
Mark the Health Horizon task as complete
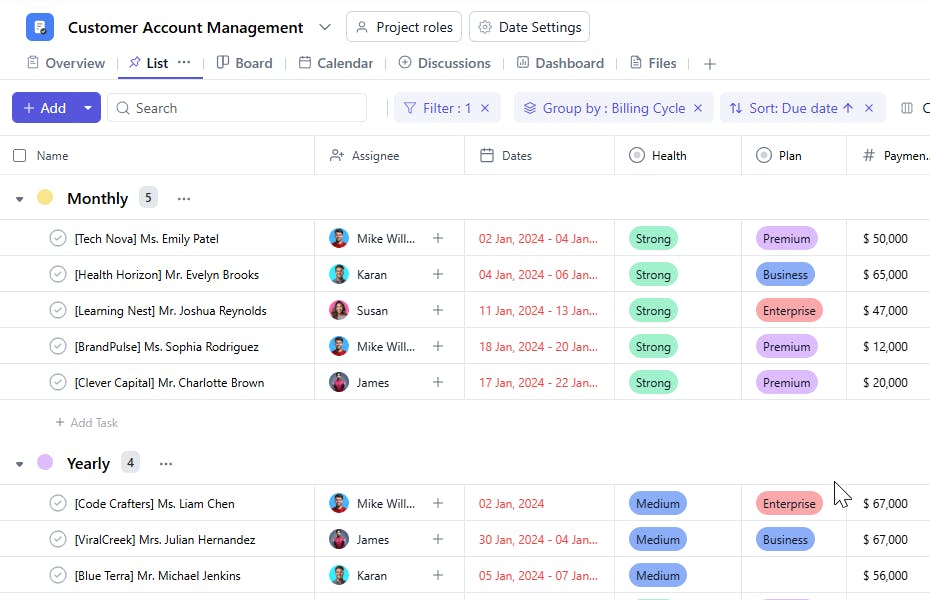(x=58, y=275)
